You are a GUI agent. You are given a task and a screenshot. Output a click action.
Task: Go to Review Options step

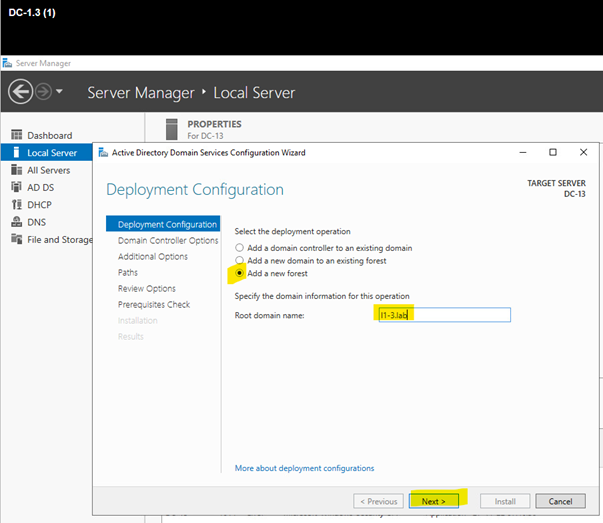tap(147, 288)
